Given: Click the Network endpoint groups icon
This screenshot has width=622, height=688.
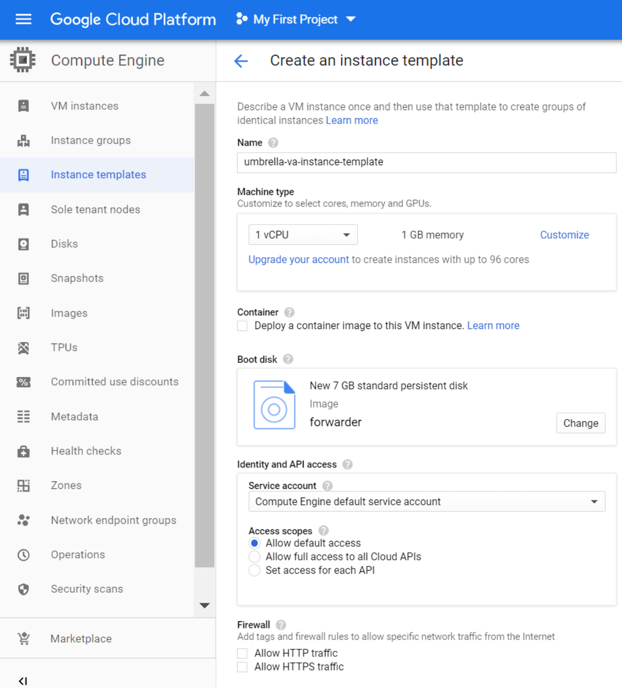Looking at the screenshot, I should (x=23, y=520).
